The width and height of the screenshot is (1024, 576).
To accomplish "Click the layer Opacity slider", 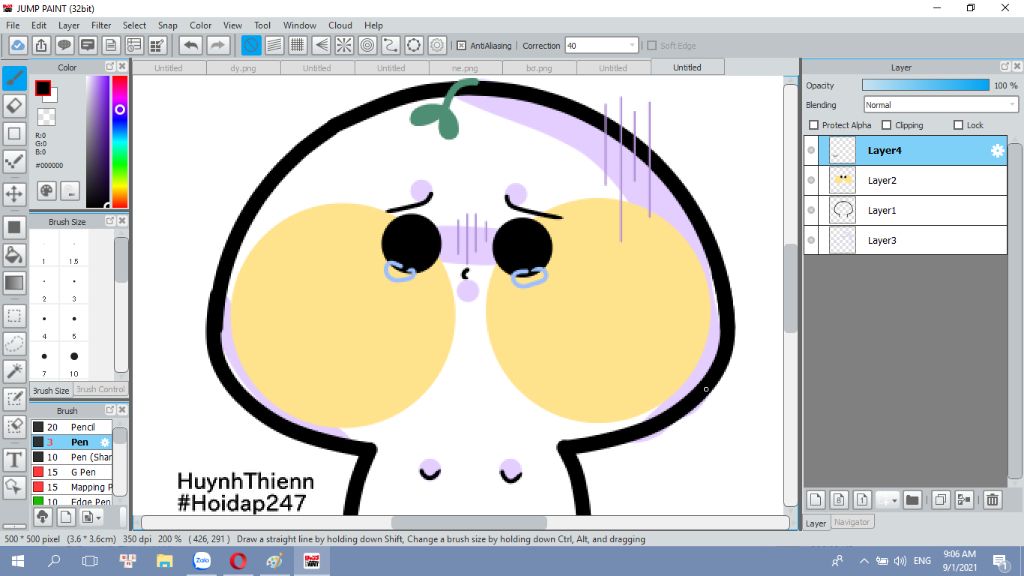I will click(x=925, y=86).
